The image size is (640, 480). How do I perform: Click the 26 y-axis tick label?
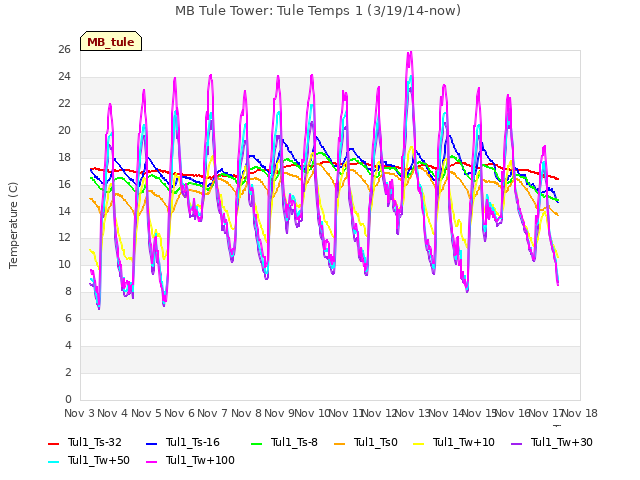(x=64, y=50)
